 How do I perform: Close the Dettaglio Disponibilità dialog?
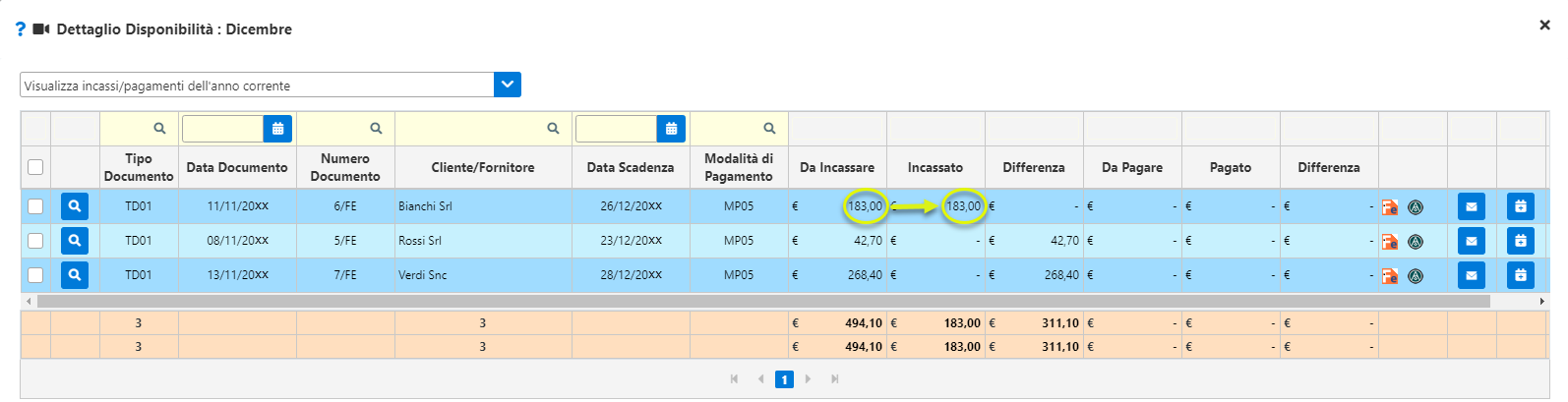(x=1544, y=26)
